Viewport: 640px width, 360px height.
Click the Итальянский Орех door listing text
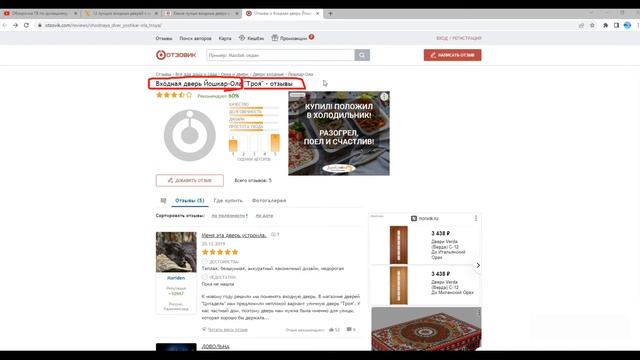coord(448,249)
